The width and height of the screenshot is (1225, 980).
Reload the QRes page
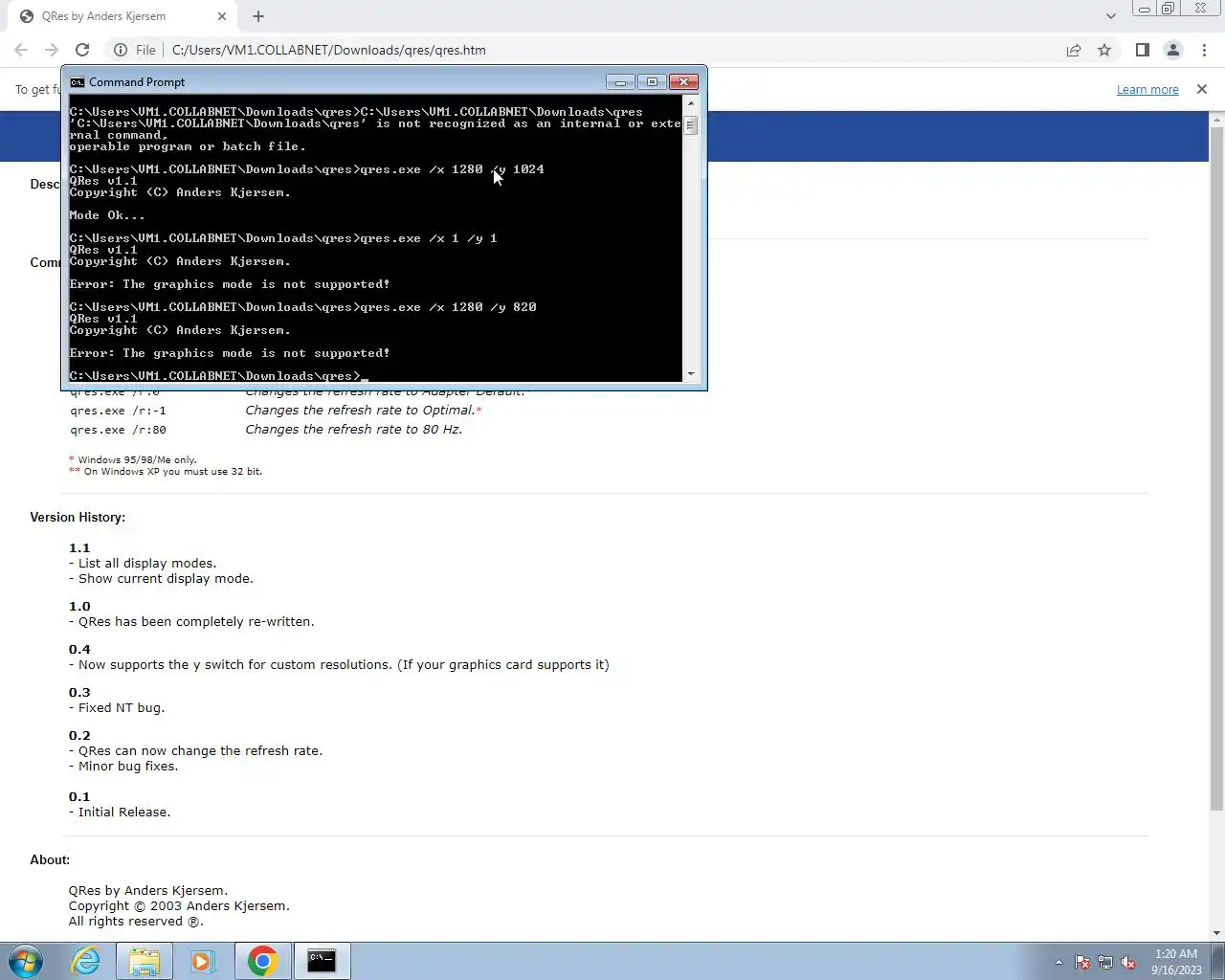point(82,50)
